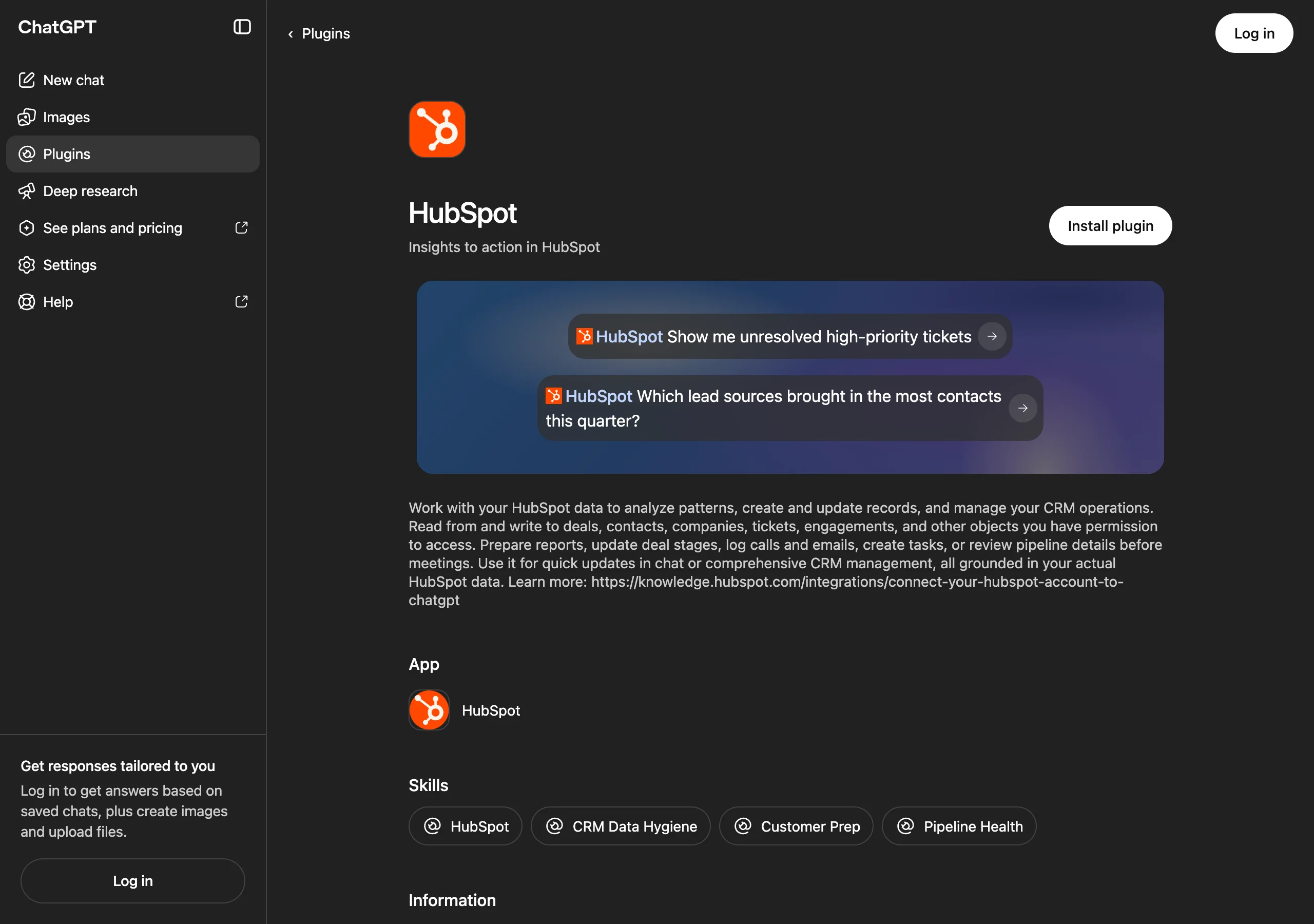Viewport: 1314px width, 924px height.
Task: Click the Information section heading
Action: click(452, 900)
